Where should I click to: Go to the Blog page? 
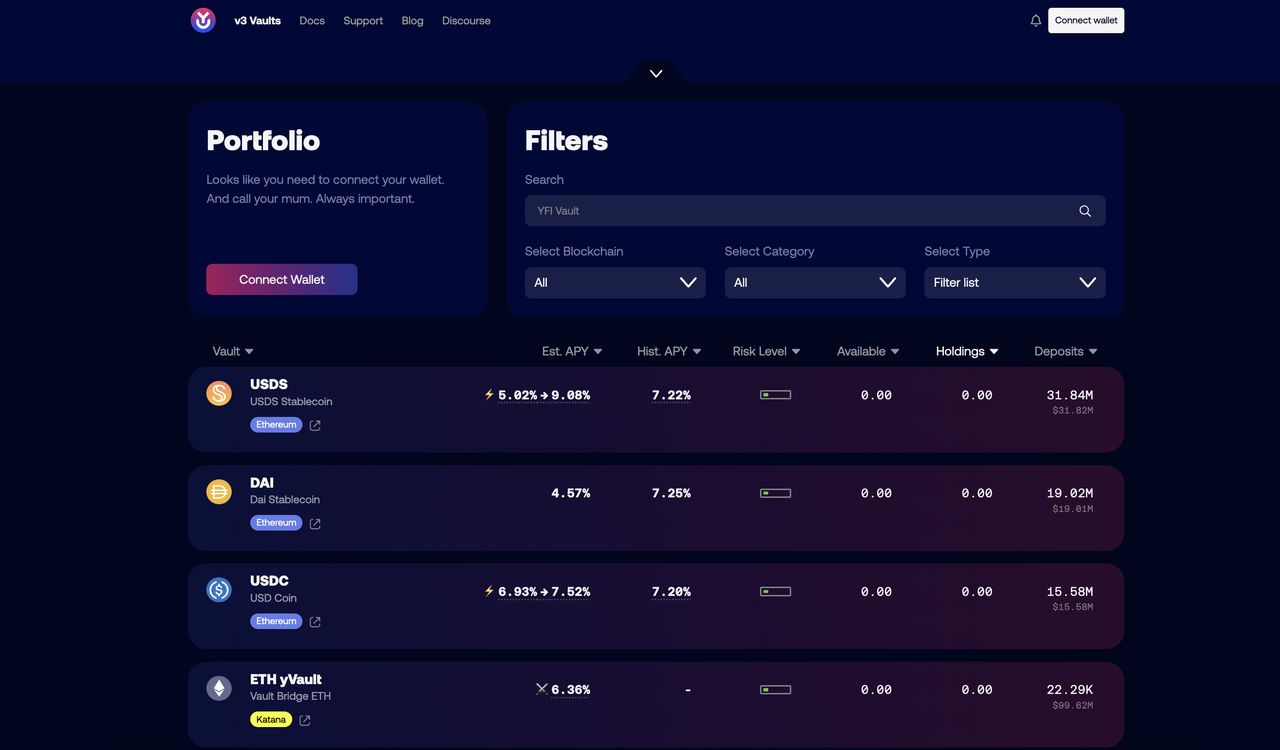pos(412,20)
